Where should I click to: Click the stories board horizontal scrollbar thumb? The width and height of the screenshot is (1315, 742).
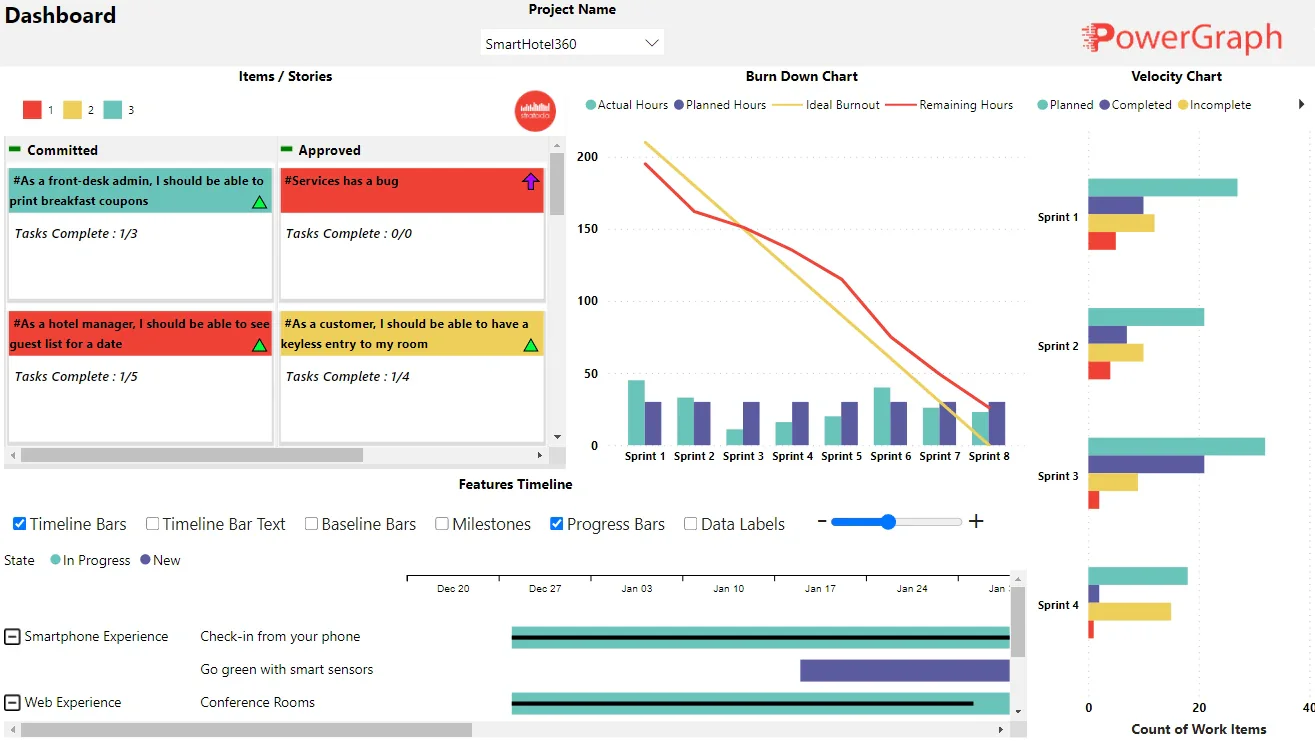192,455
